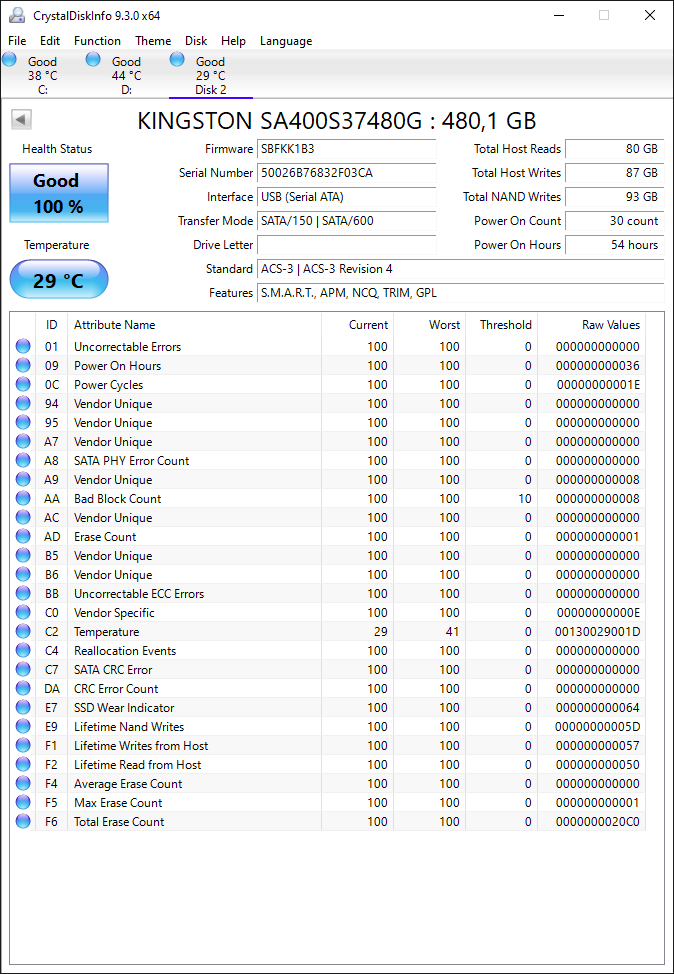Click status orb for Reallocation Events row

(x=23, y=650)
